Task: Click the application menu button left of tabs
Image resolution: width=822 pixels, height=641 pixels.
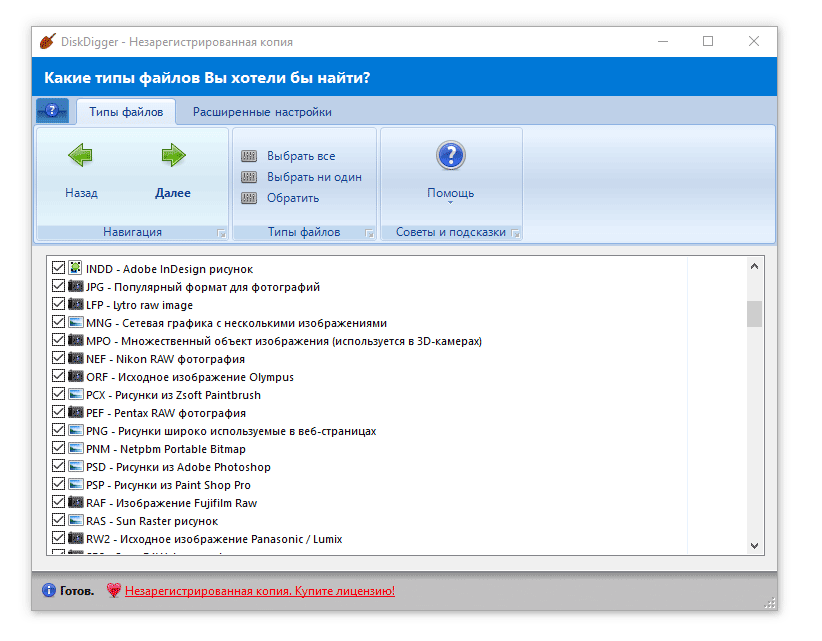Action: click(53, 112)
